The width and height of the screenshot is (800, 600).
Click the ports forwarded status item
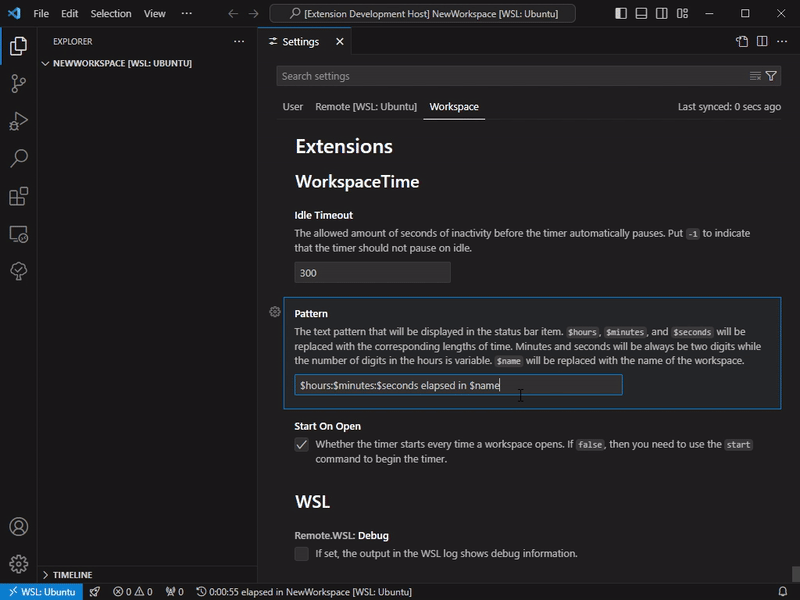click(174, 592)
